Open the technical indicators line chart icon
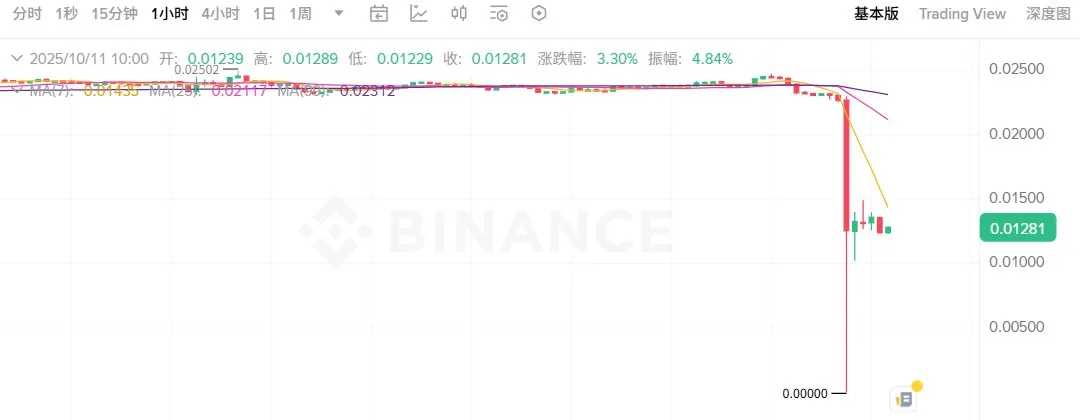Image resolution: width=1080 pixels, height=420 pixels. click(x=419, y=13)
